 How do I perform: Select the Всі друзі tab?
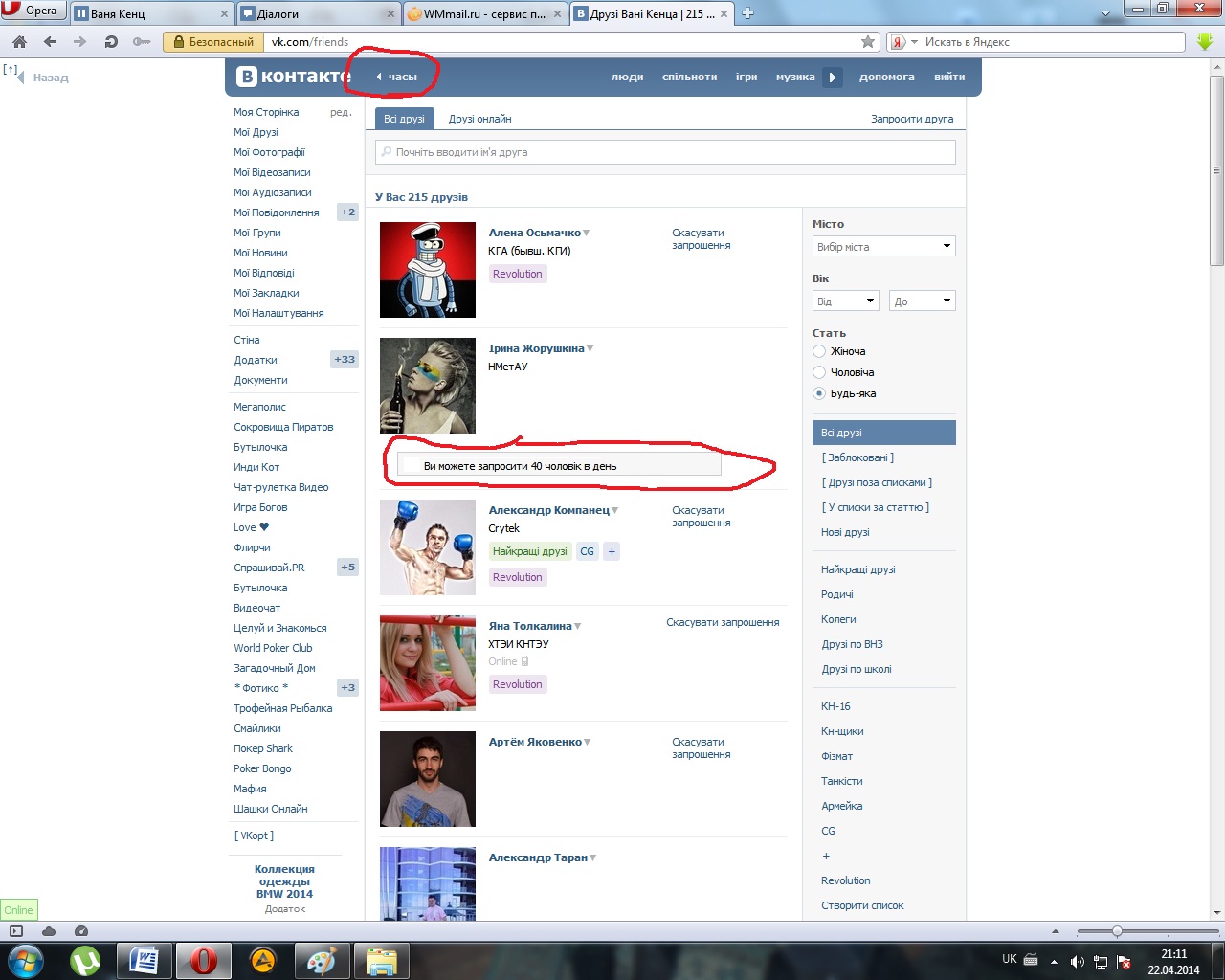point(404,119)
